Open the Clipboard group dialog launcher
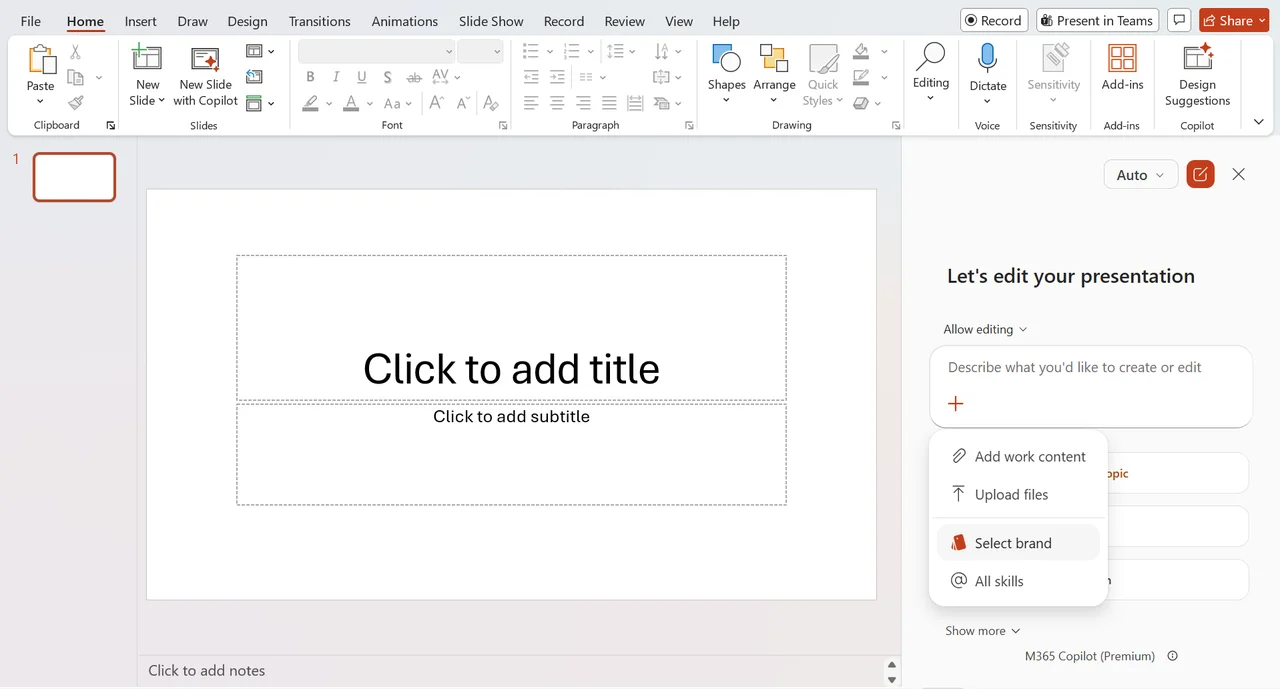1280x689 pixels. 111,126
